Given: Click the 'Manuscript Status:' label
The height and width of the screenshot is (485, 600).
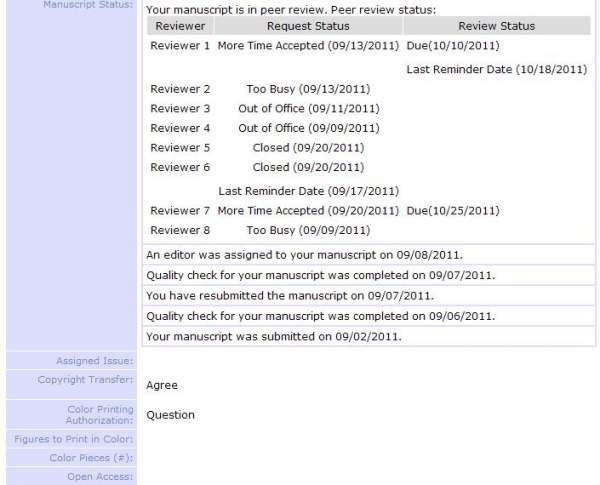Looking at the screenshot, I should (x=88, y=5).
